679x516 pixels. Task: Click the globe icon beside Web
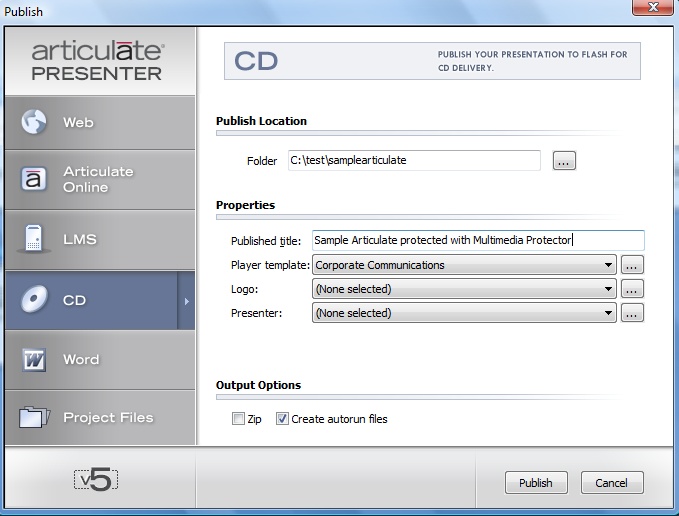click(34, 122)
